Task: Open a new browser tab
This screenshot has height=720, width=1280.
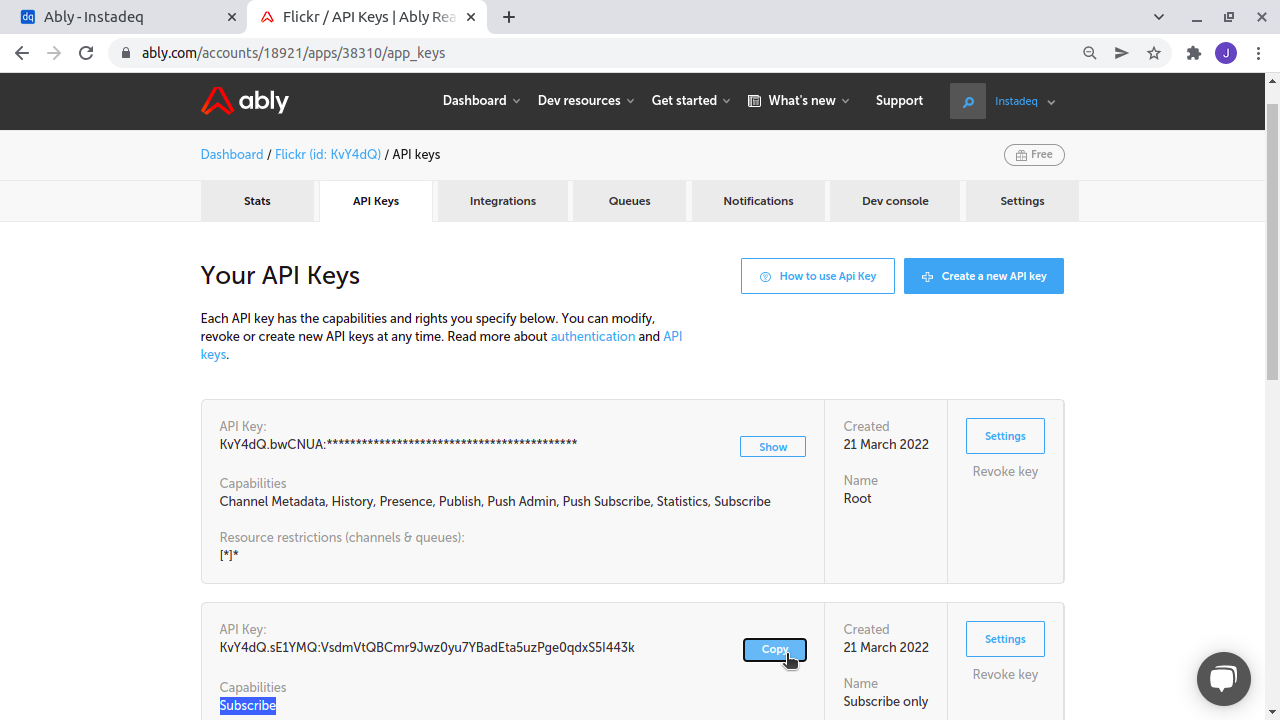Action: pos(509,17)
